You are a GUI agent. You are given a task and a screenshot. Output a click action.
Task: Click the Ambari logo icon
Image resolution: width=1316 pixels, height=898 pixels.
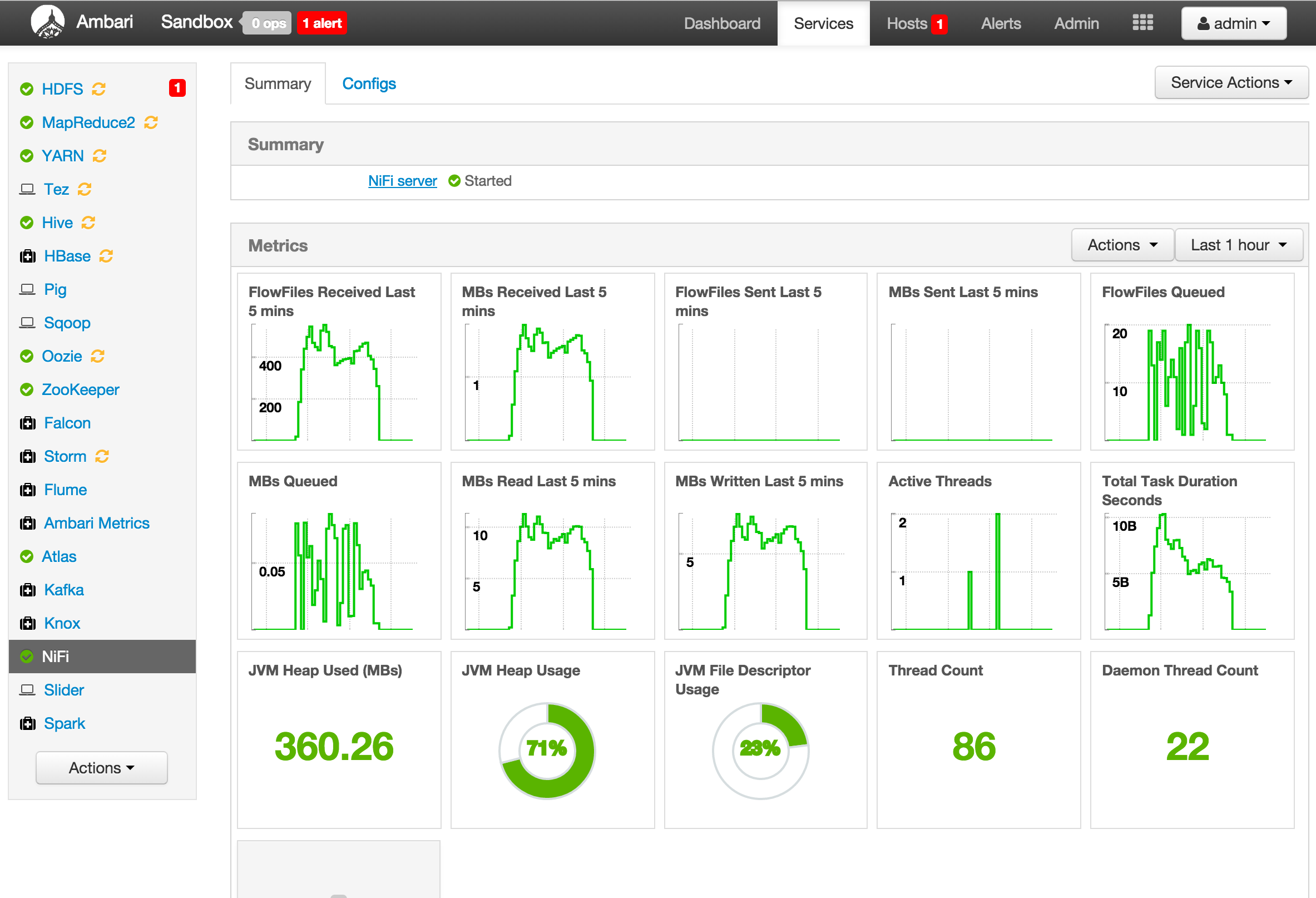coord(48,22)
